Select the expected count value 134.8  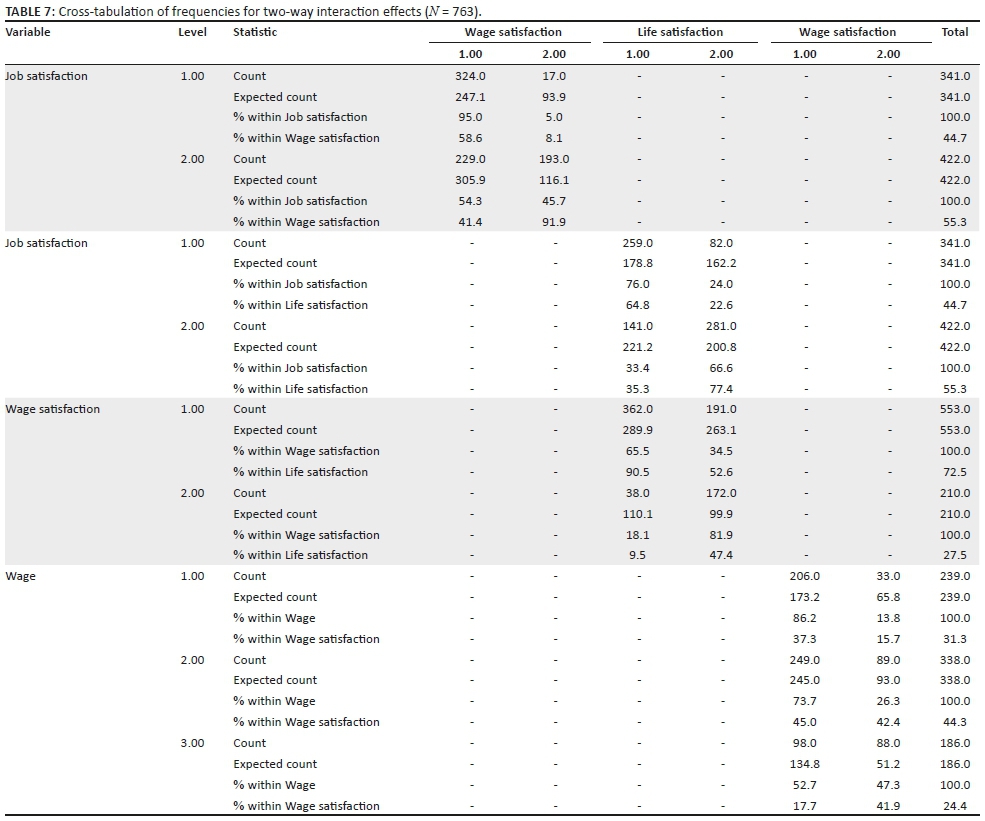(804, 764)
